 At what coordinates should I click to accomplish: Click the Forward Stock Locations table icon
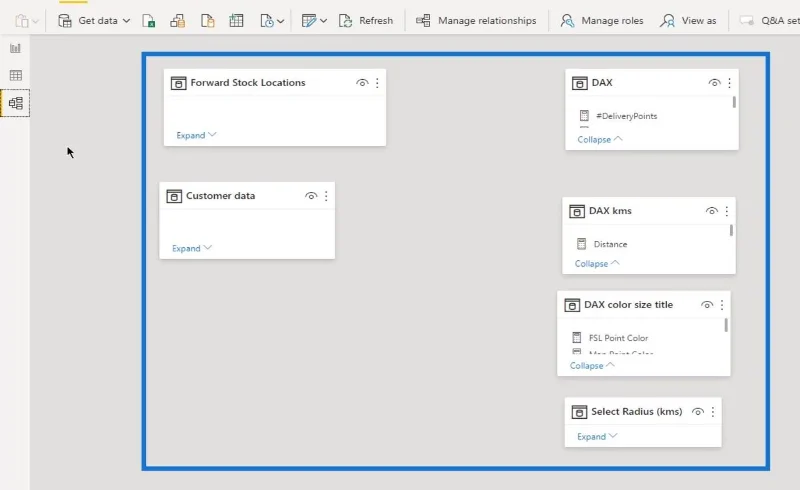coord(178,83)
